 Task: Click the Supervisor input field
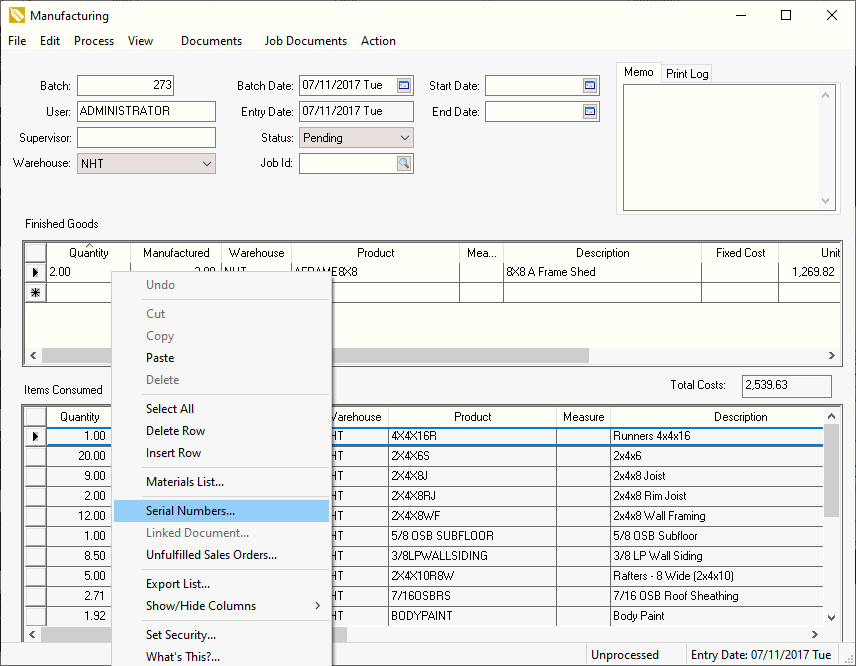point(146,137)
